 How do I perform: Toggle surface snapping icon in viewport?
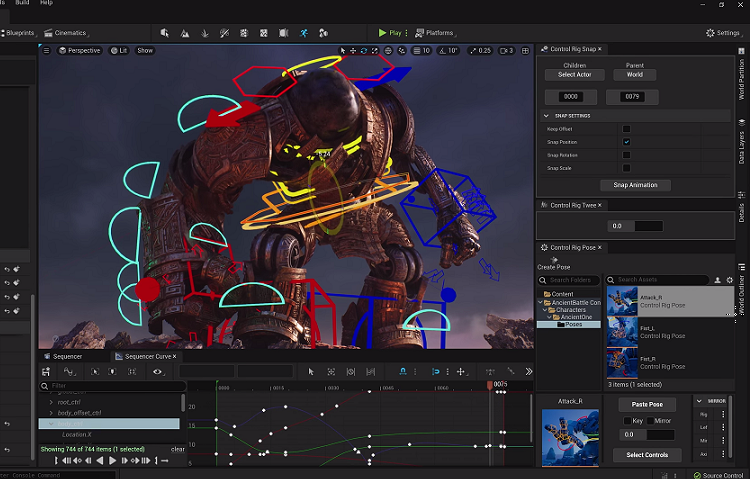click(402, 51)
